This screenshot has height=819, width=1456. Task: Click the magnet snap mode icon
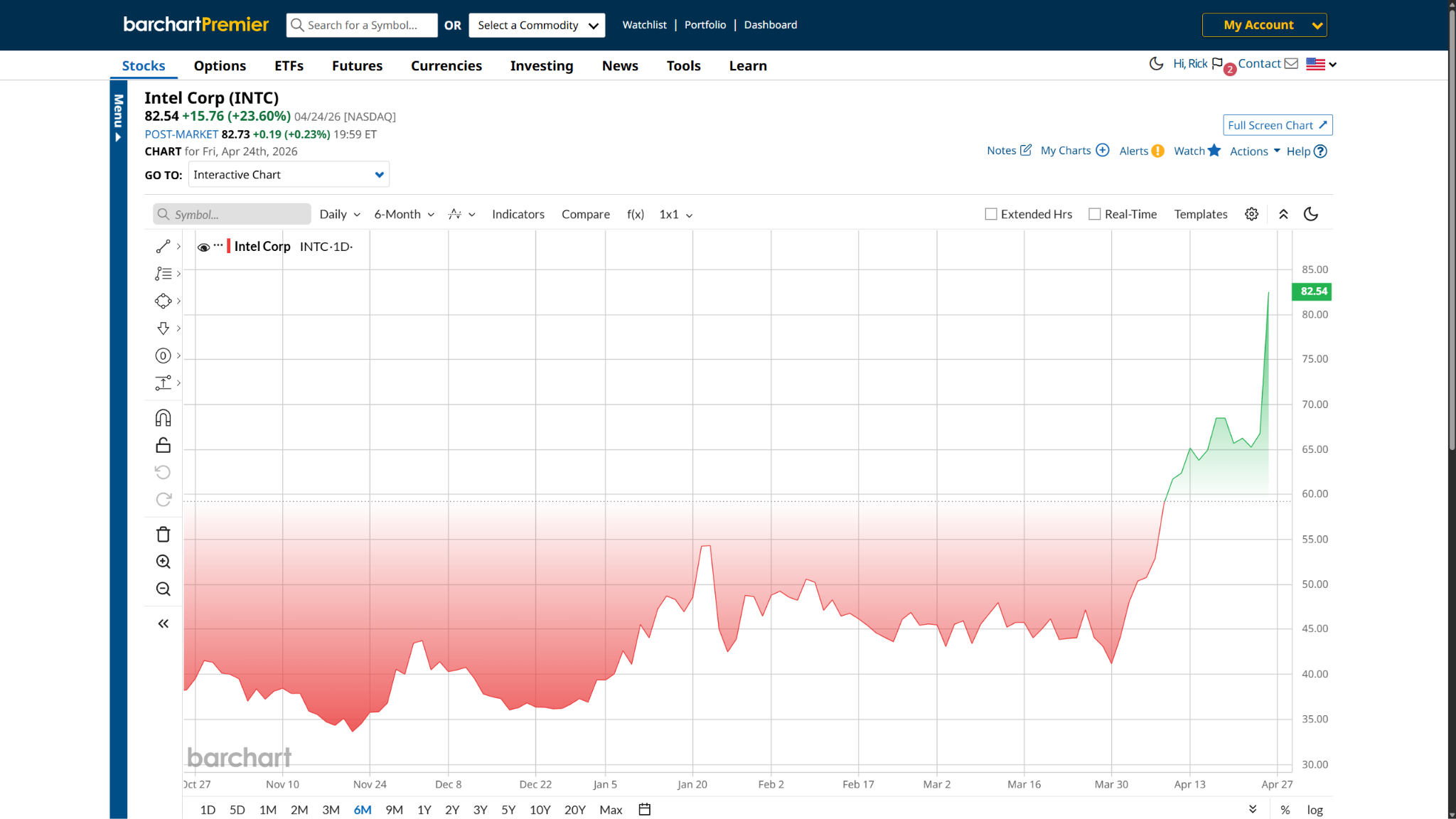(x=163, y=418)
